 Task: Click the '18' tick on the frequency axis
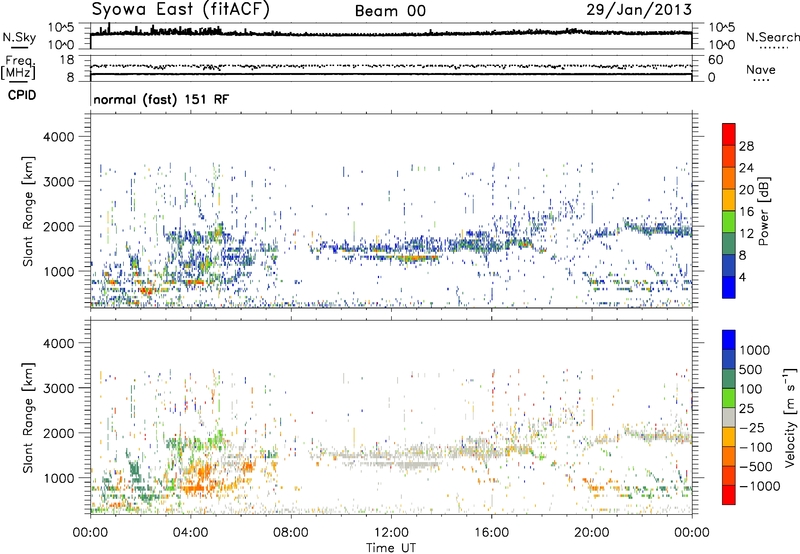67,60
